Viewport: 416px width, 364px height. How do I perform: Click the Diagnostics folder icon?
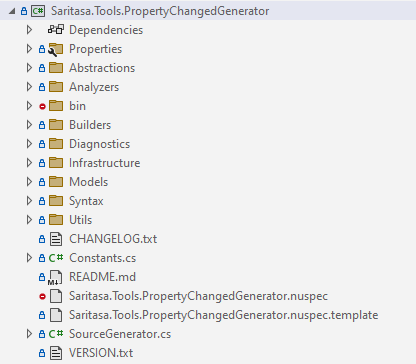(56, 144)
